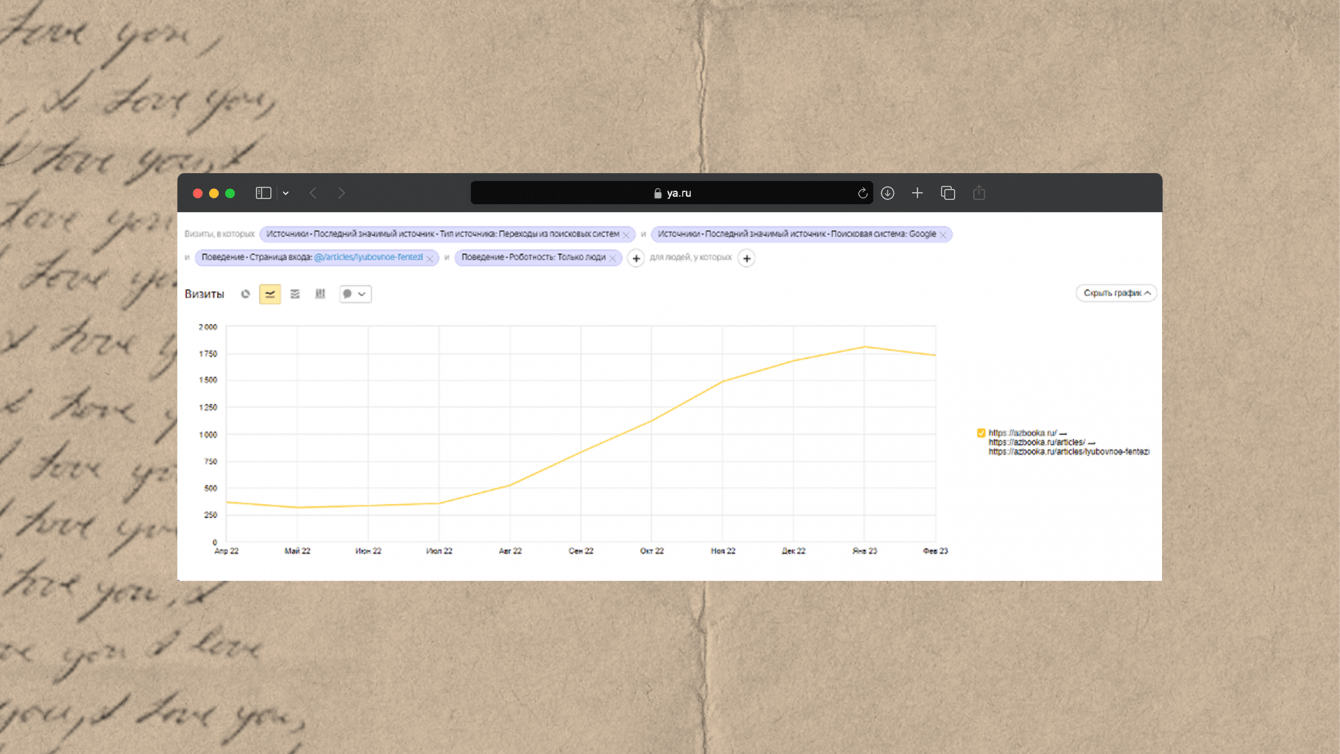Open the @/articles/lyubovnoe-fentezi link in the filter

pos(368,258)
